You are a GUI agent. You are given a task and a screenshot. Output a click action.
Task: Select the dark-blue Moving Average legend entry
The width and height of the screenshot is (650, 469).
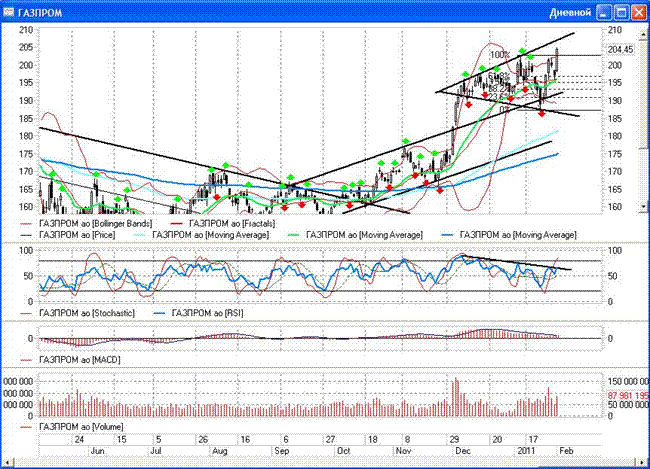(x=509, y=235)
